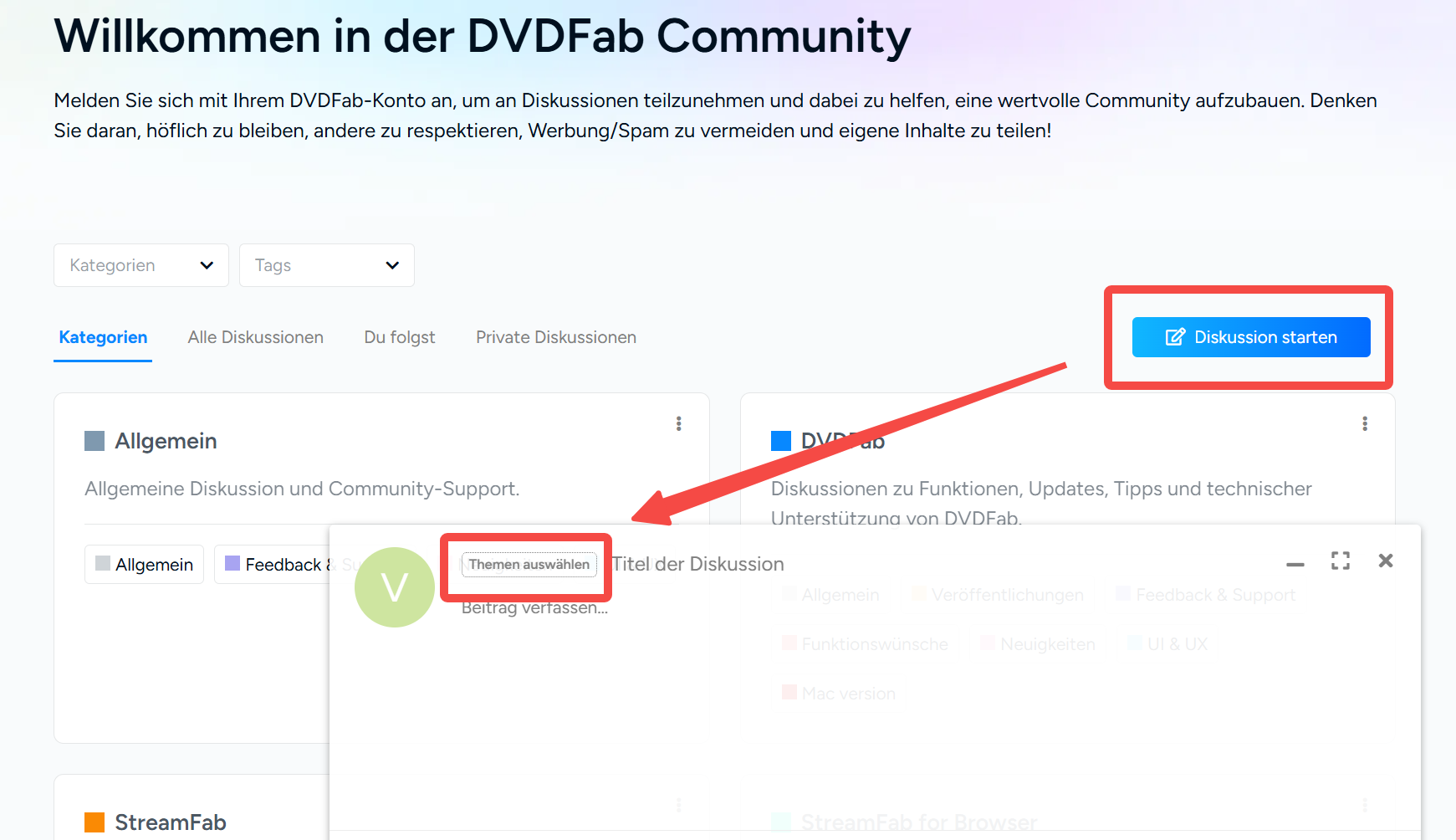The image size is (1456, 840).
Task: Close the discussion composer panel
Action: [x=1386, y=561]
